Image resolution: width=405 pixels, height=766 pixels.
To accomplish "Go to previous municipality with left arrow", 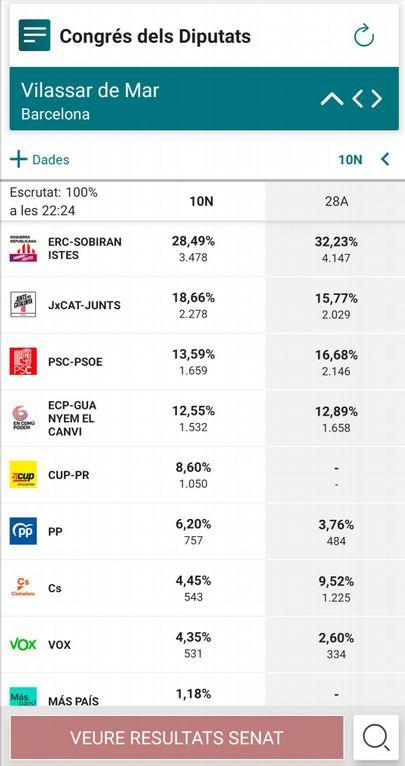I will (x=358, y=99).
